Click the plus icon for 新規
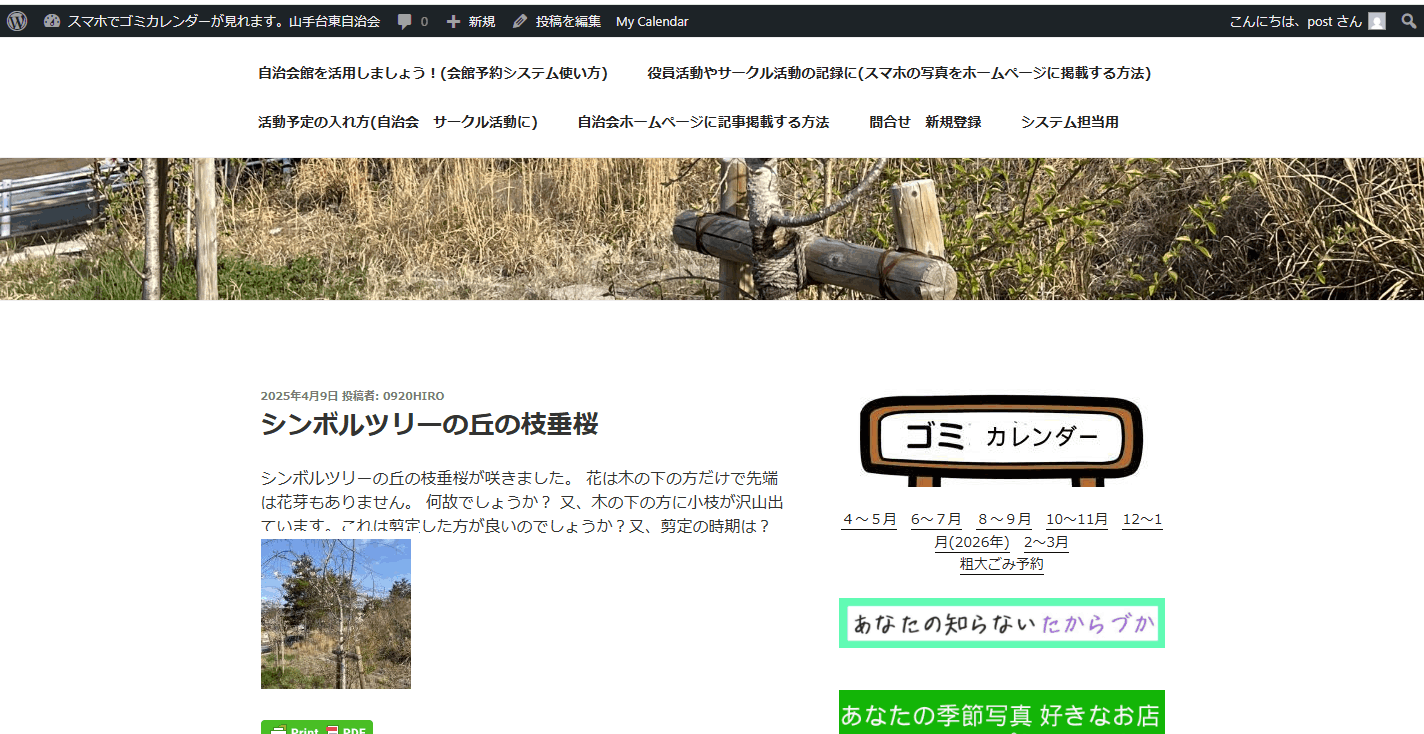Image resolution: width=1424 pixels, height=734 pixels. pyautogui.click(x=453, y=21)
